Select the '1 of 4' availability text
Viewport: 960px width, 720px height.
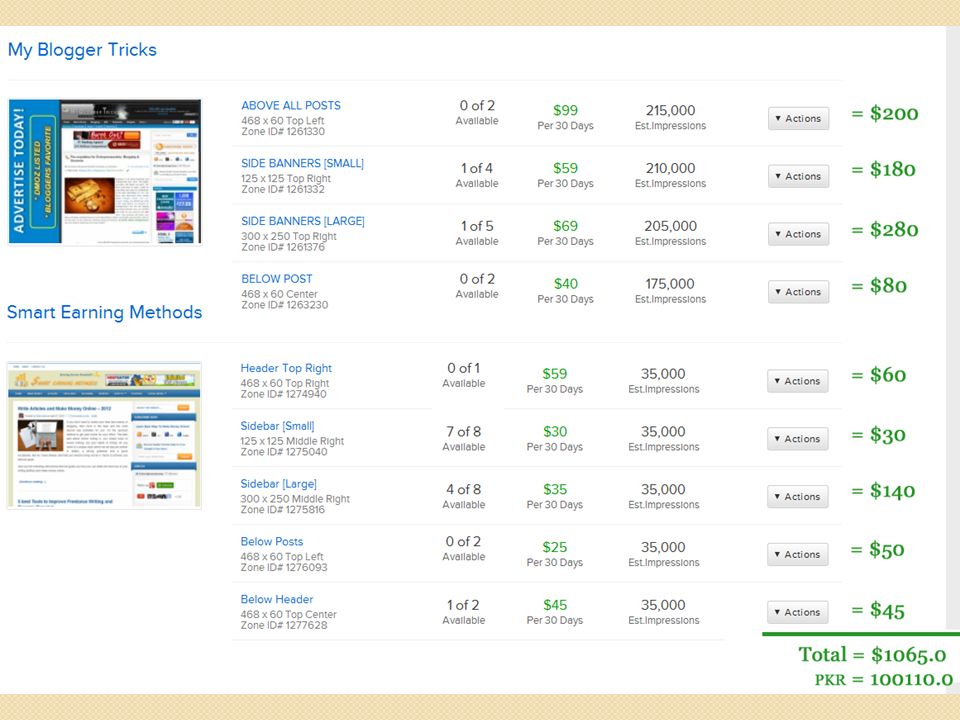(x=477, y=168)
